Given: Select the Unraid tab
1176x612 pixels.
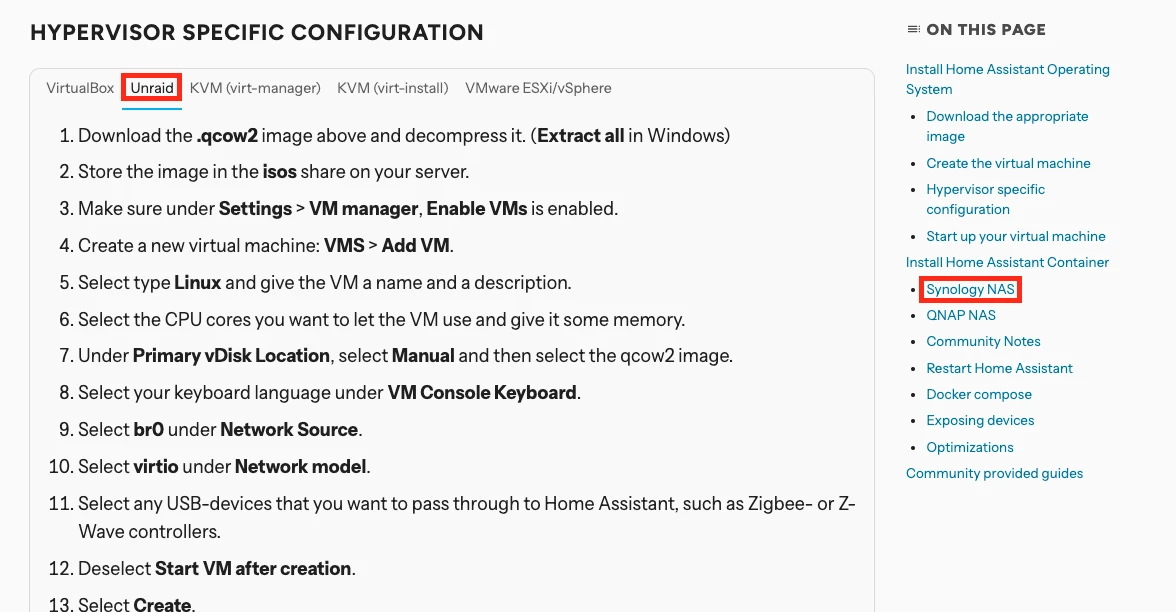Looking at the screenshot, I should pyautogui.click(x=151, y=87).
